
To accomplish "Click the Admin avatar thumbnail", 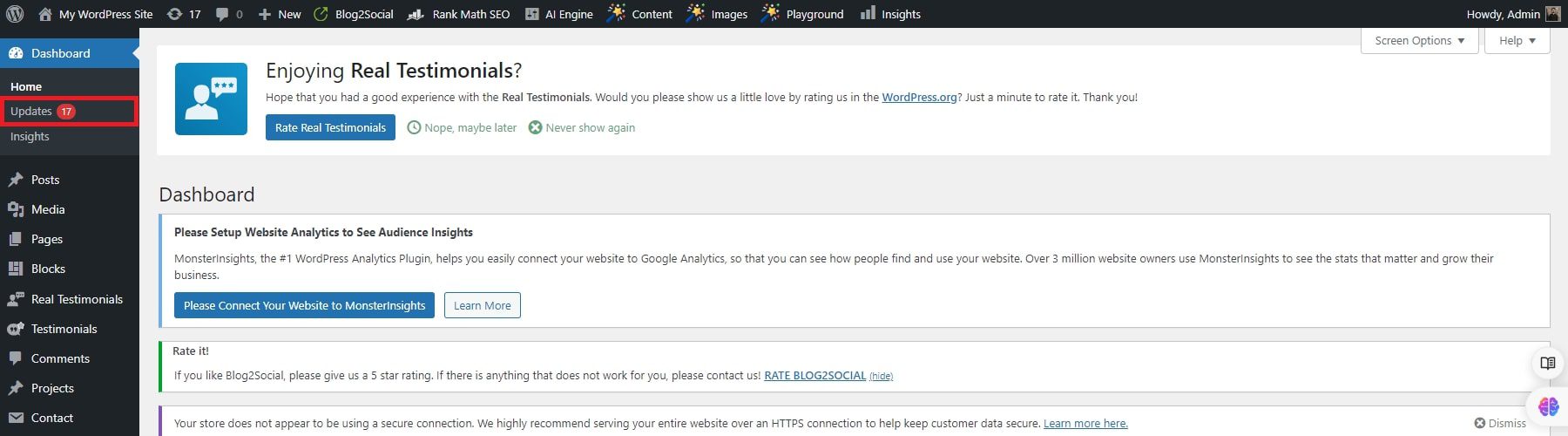I will (x=1552, y=14).
